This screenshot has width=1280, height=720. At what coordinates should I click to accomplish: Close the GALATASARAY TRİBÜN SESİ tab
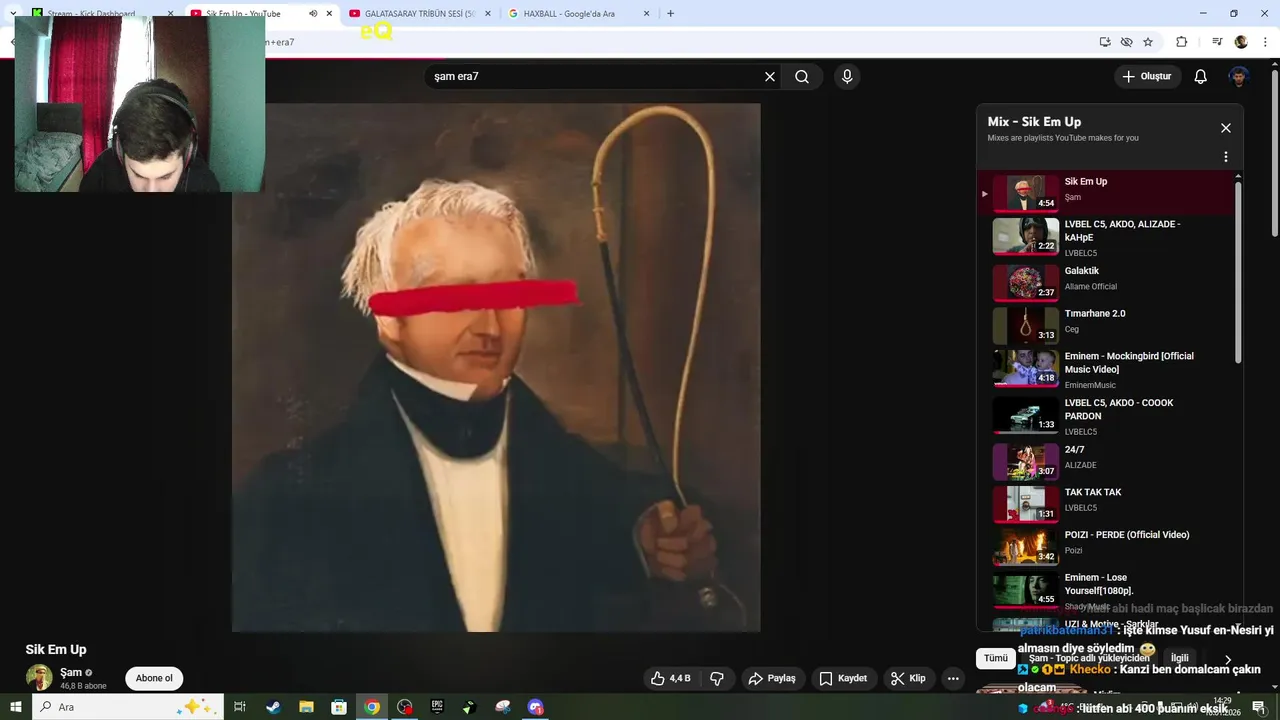tap(488, 14)
